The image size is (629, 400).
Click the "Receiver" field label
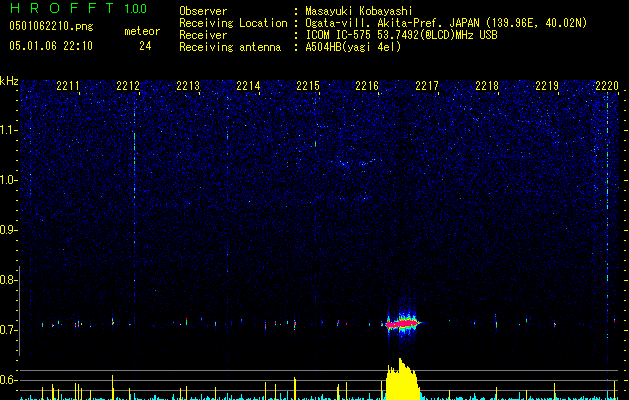point(203,35)
